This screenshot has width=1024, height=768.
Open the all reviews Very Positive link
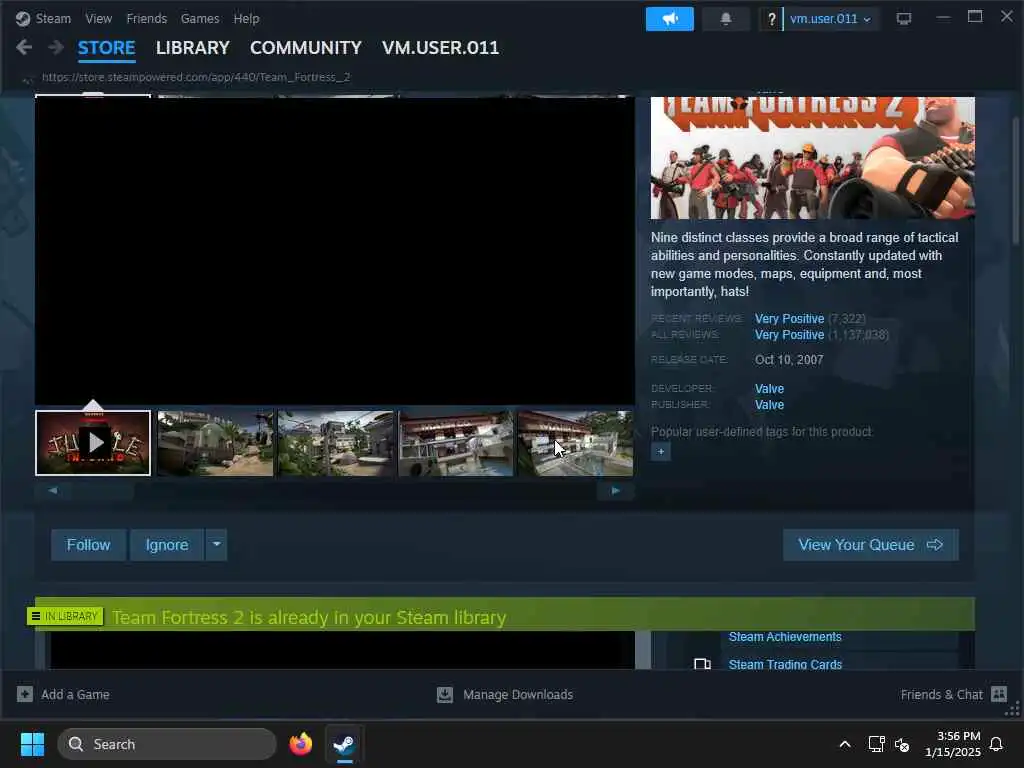(x=789, y=335)
